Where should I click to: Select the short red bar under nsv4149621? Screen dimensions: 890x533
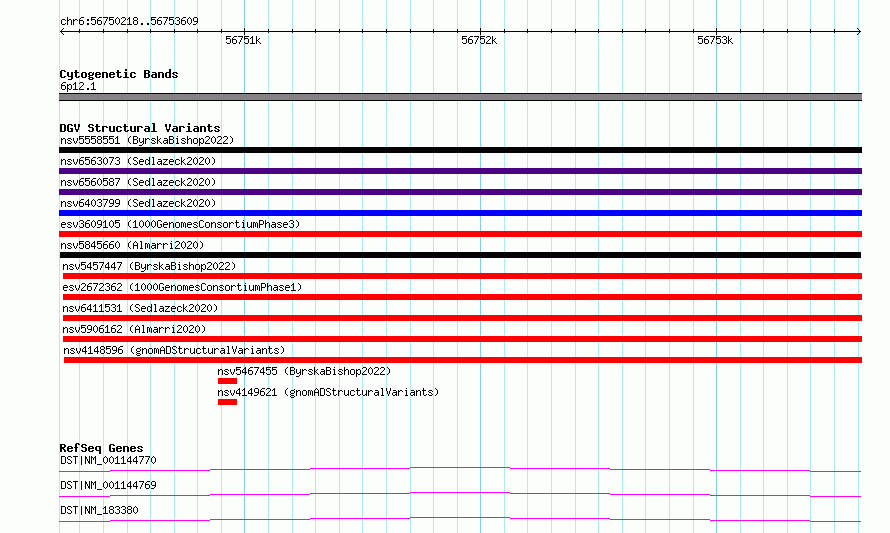(227, 402)
